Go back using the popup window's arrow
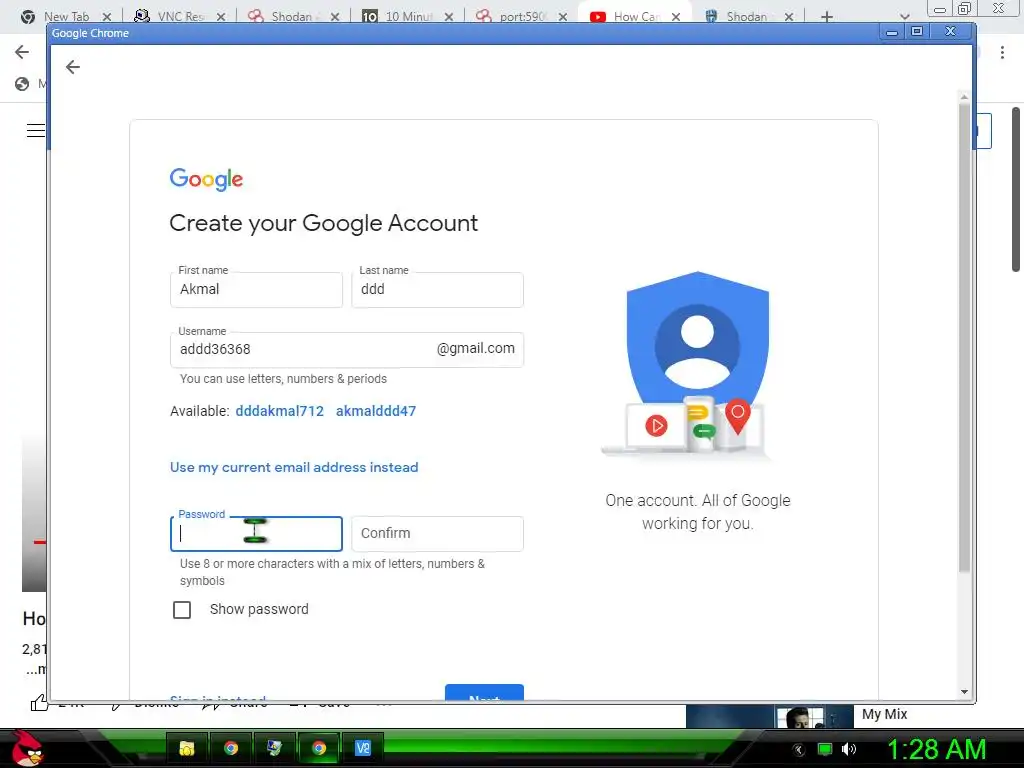 (x=72, y=67)
